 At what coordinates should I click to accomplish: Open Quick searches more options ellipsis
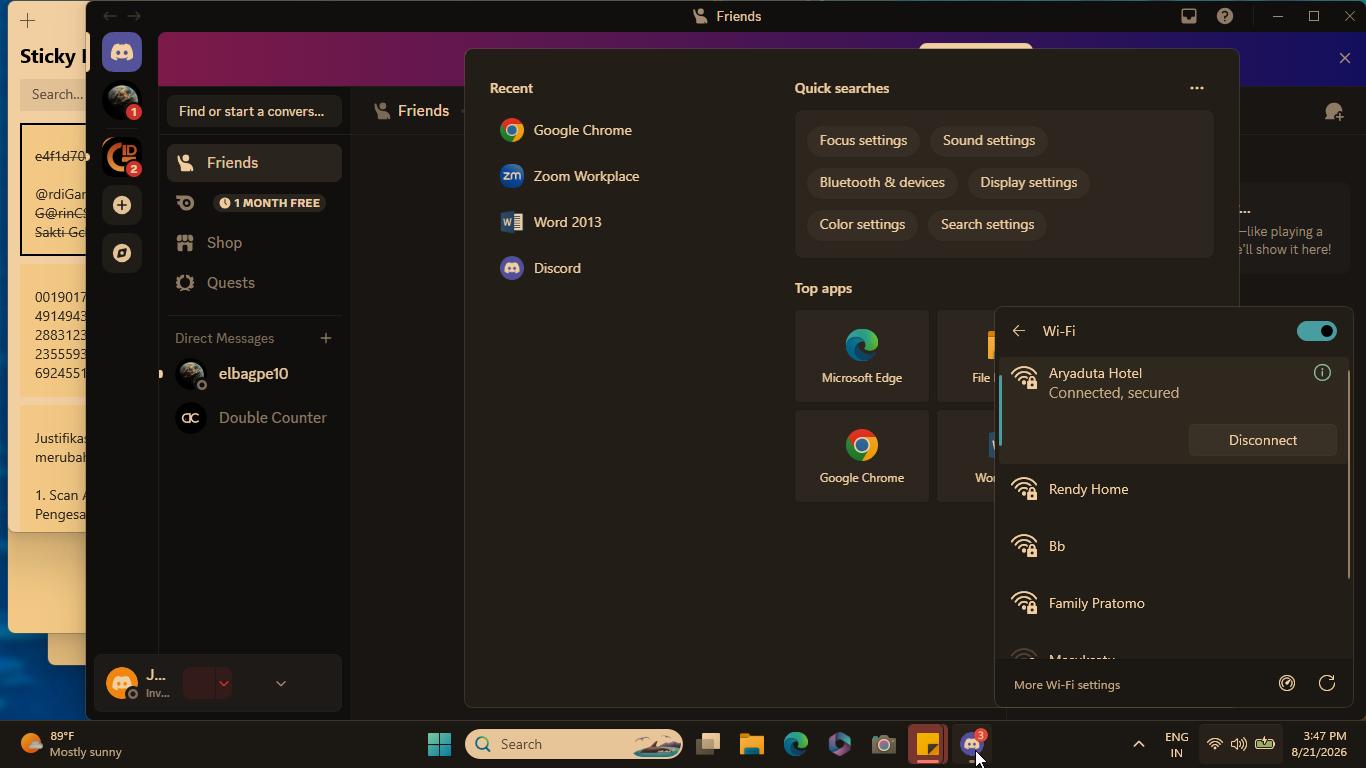[x=1196, y=88]
